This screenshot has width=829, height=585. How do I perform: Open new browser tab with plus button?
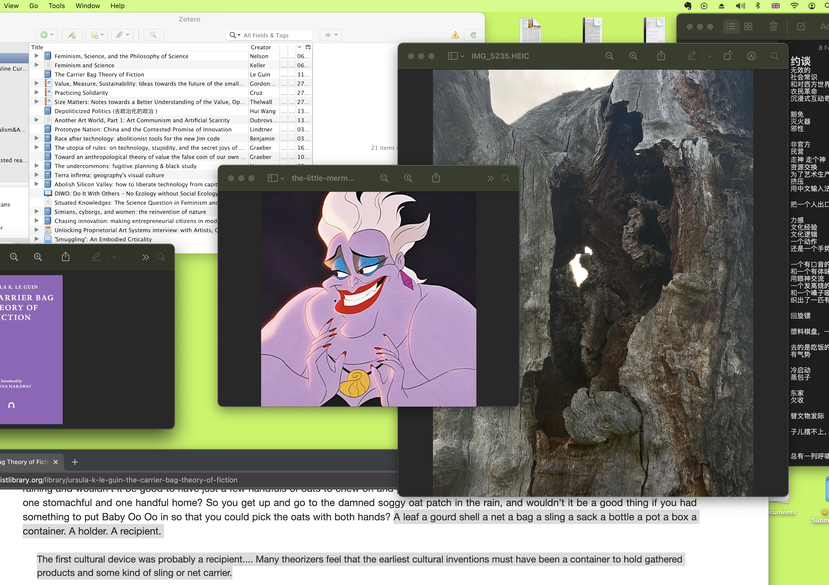click(x=75, y=462)
